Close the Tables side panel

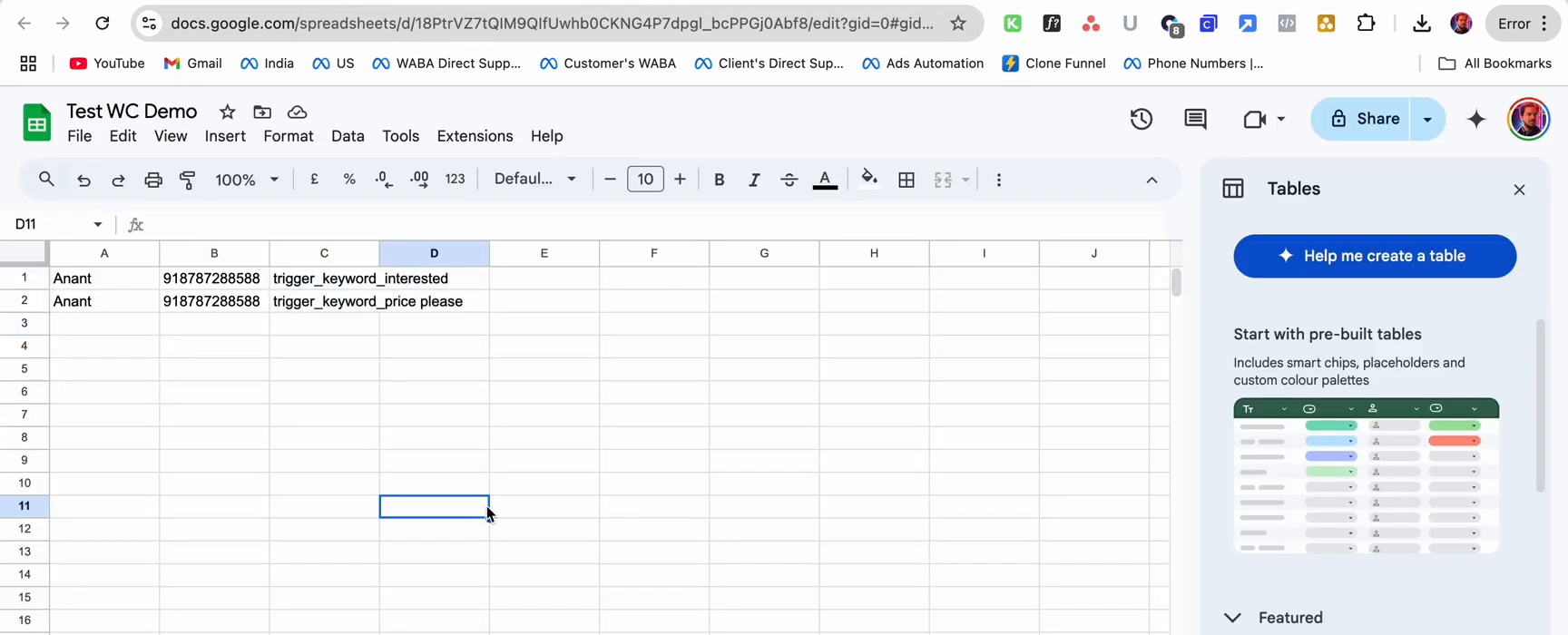pos(1519,190)
